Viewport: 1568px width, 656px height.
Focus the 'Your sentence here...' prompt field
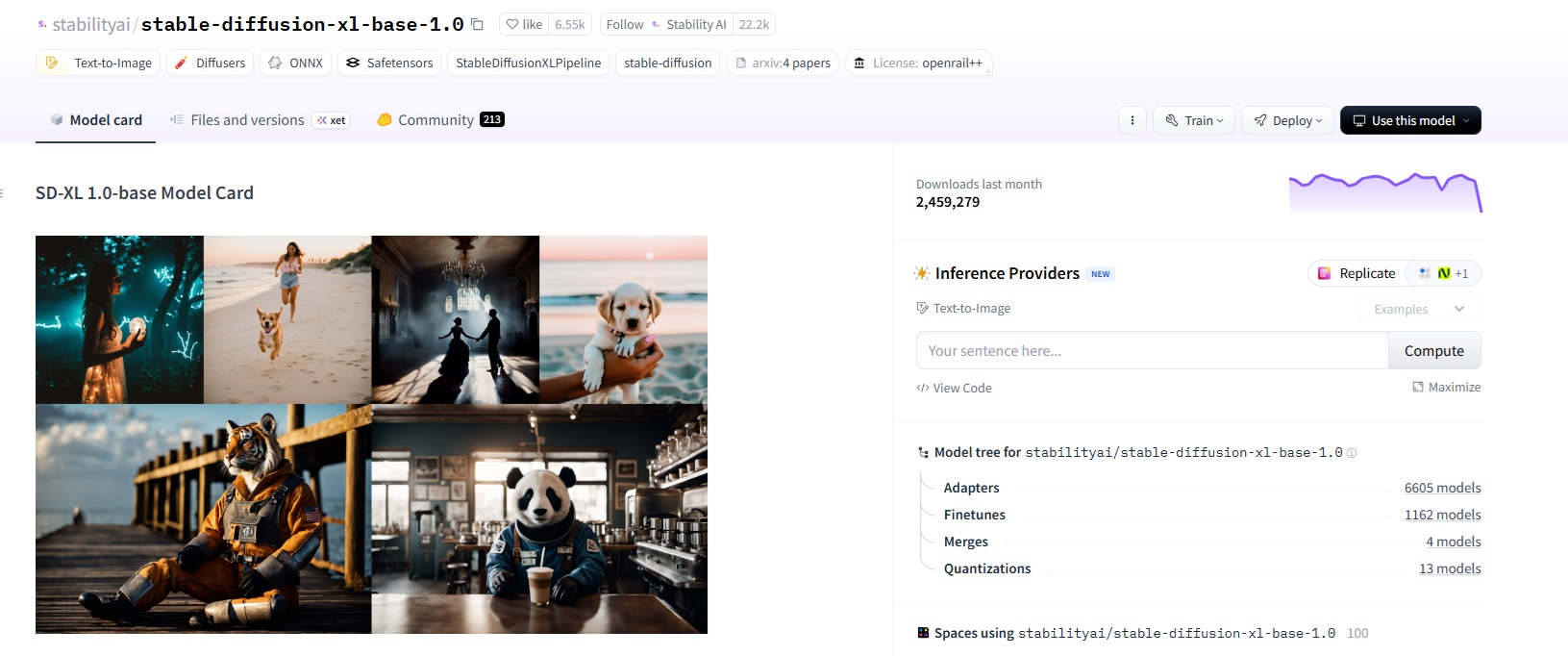coord(1152,351)
